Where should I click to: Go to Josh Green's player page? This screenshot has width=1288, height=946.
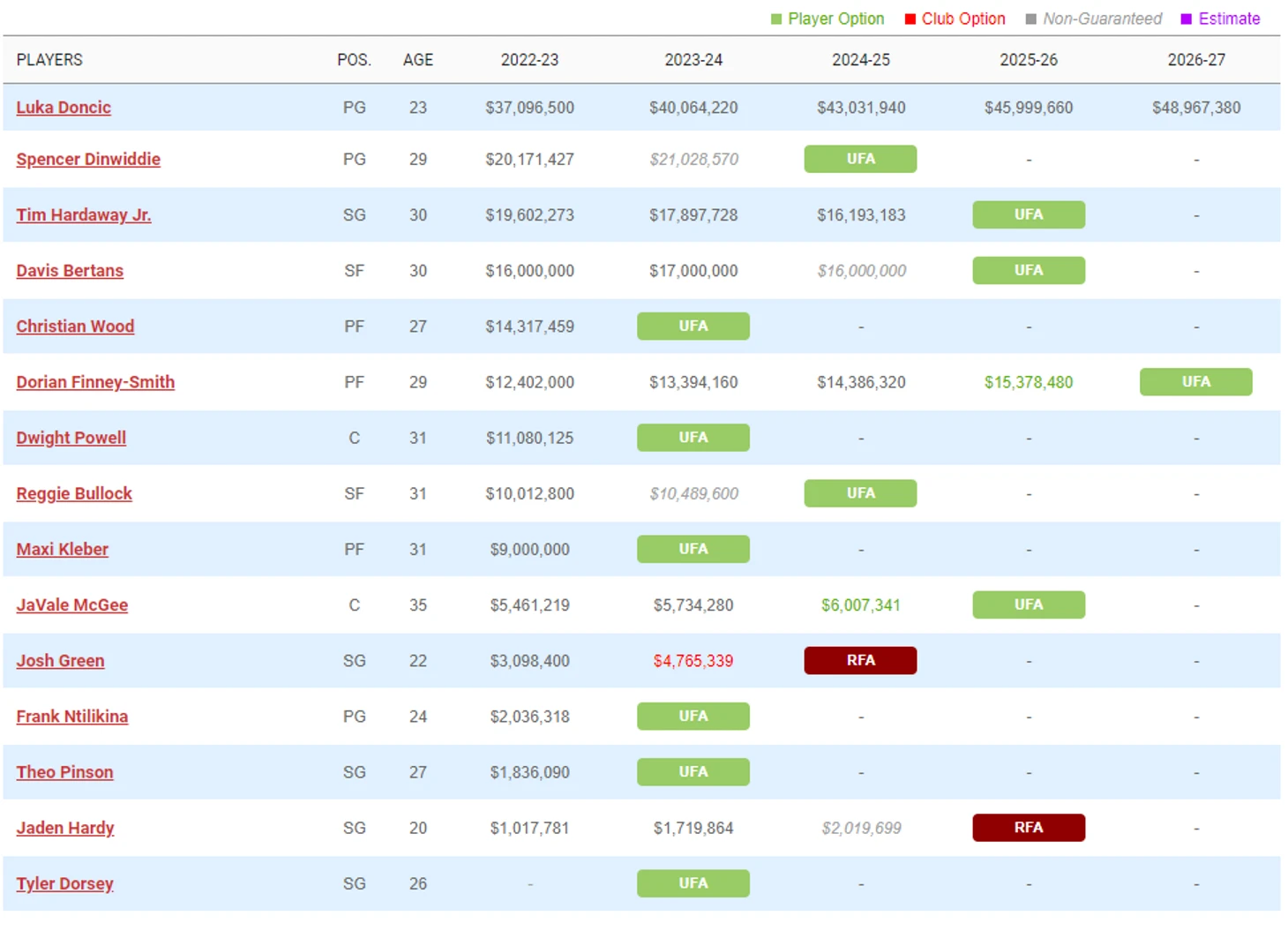click(60, 661)
